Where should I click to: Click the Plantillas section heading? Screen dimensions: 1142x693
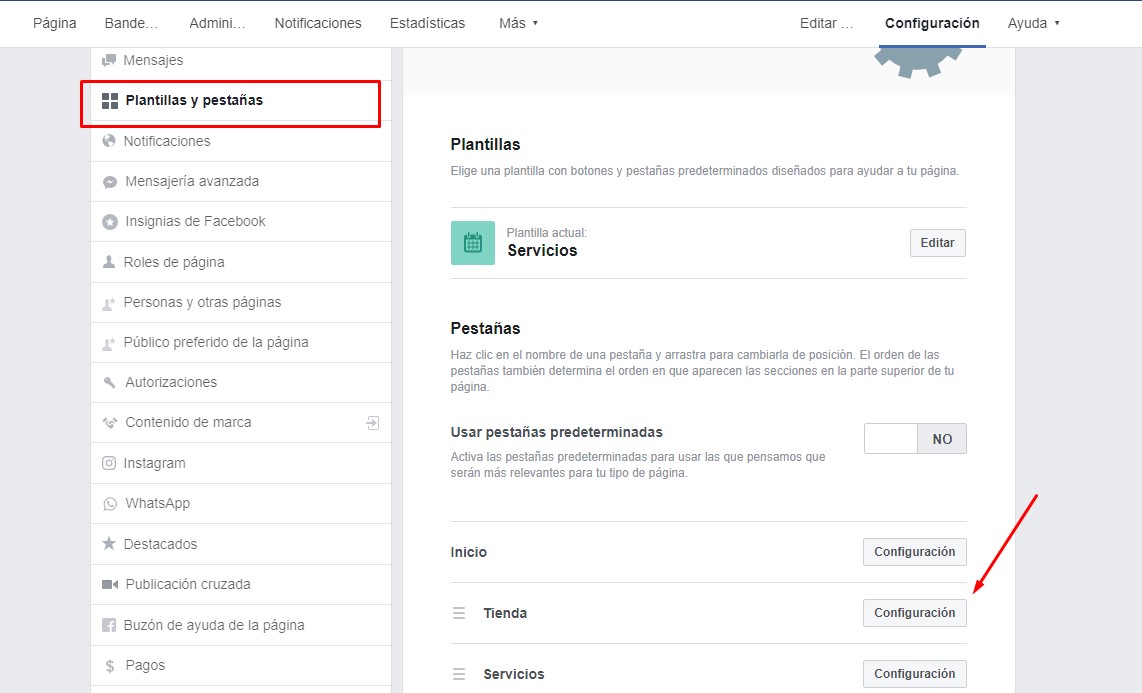point(485,144)
